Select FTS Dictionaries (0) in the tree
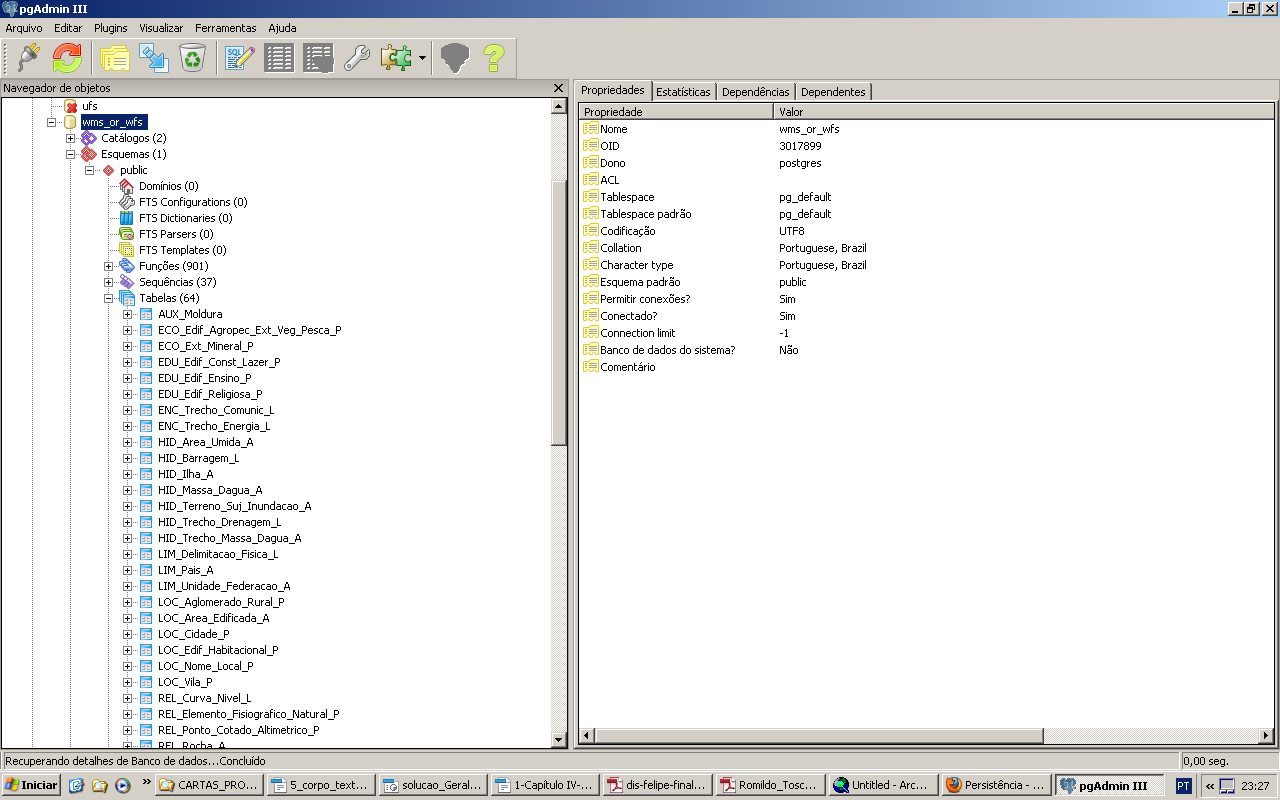This screenshot has height=800, width=1280. [x=185, y=218]
